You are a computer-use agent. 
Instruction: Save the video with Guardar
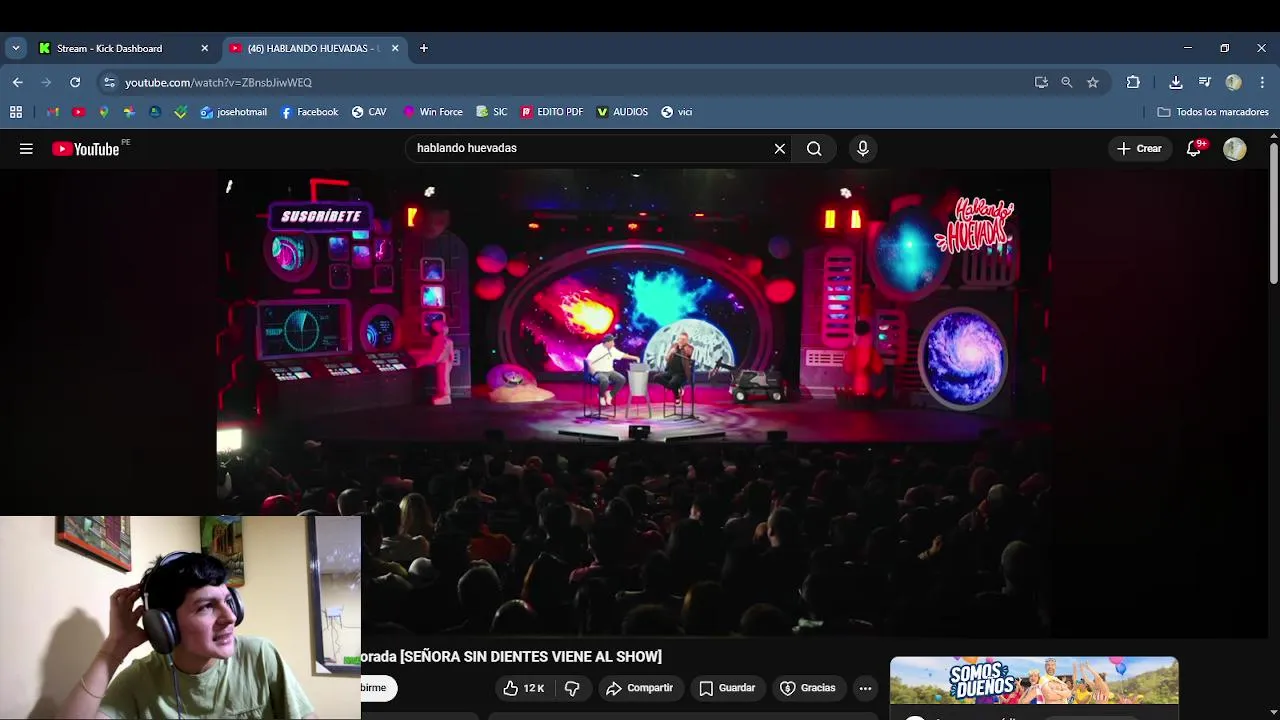727,688
